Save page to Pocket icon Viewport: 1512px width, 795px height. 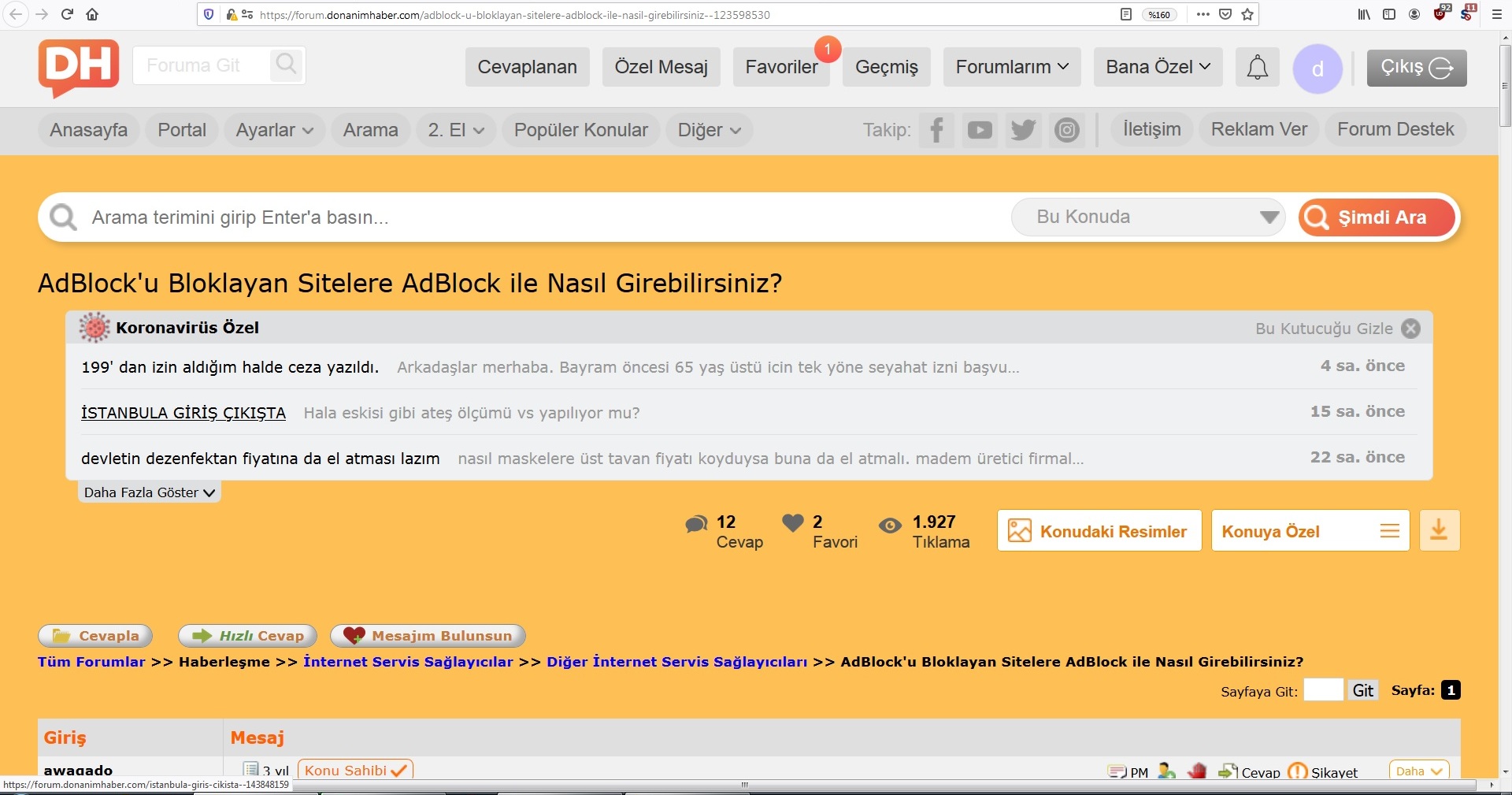(1225, 14)
